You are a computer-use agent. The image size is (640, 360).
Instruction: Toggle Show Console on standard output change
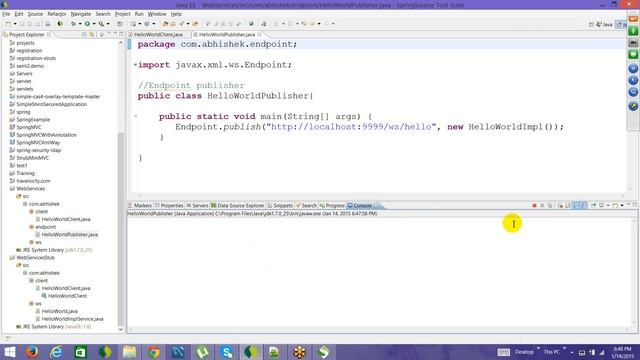pyautogui.click(x=576, y=205)
